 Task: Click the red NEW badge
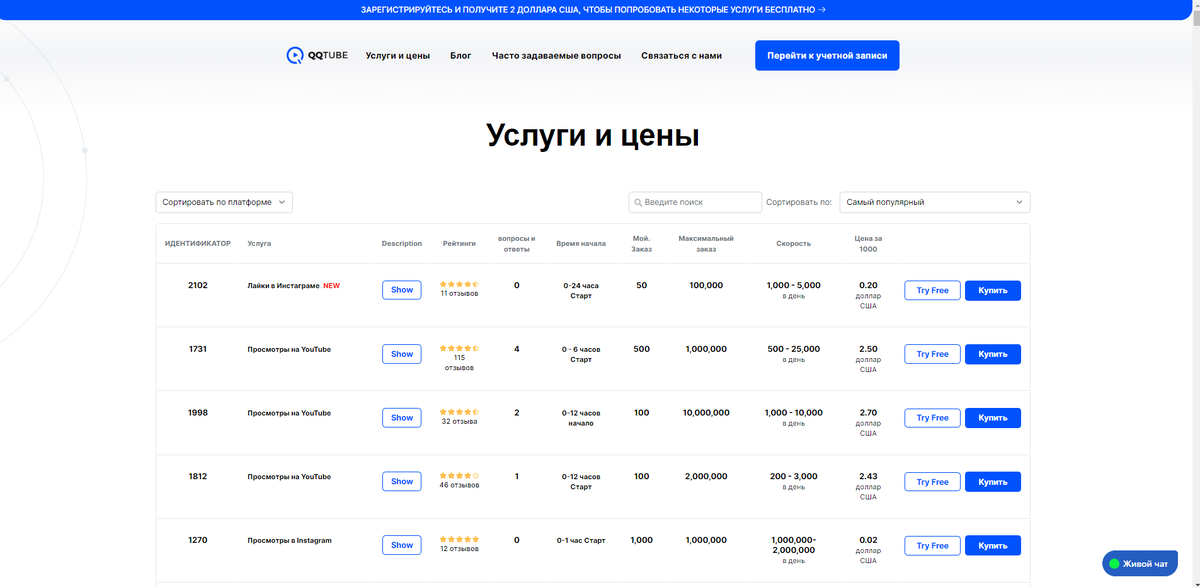pyautogui.click(x=331, y=286)
